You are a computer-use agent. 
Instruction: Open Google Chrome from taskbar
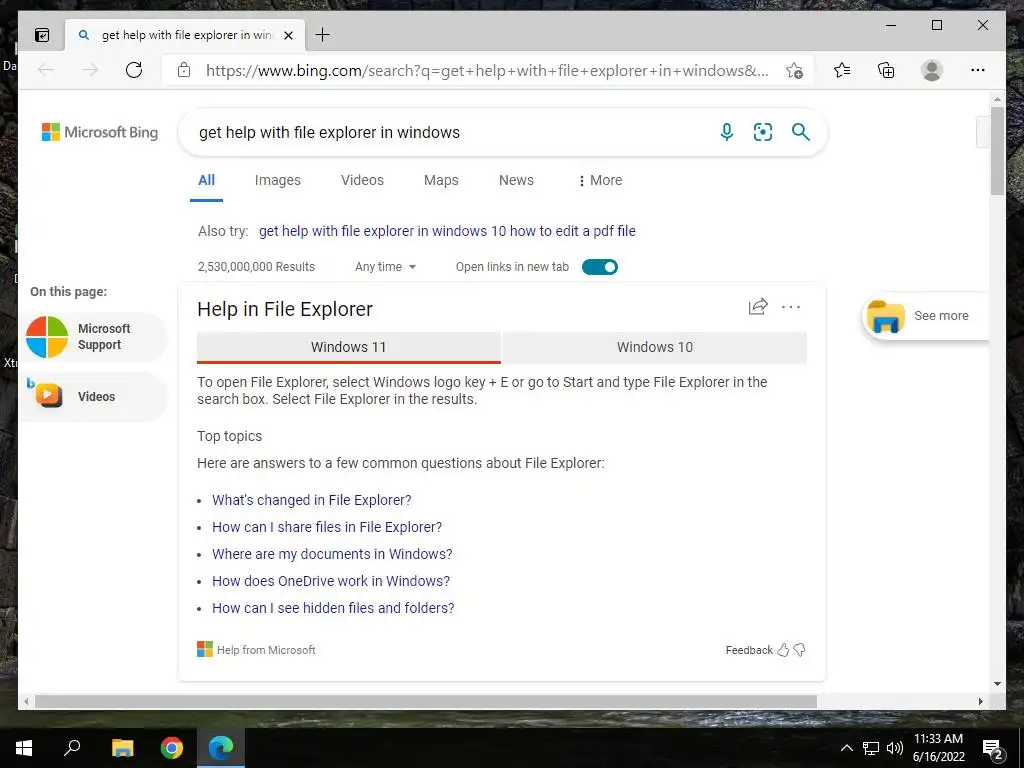point(172,748)
